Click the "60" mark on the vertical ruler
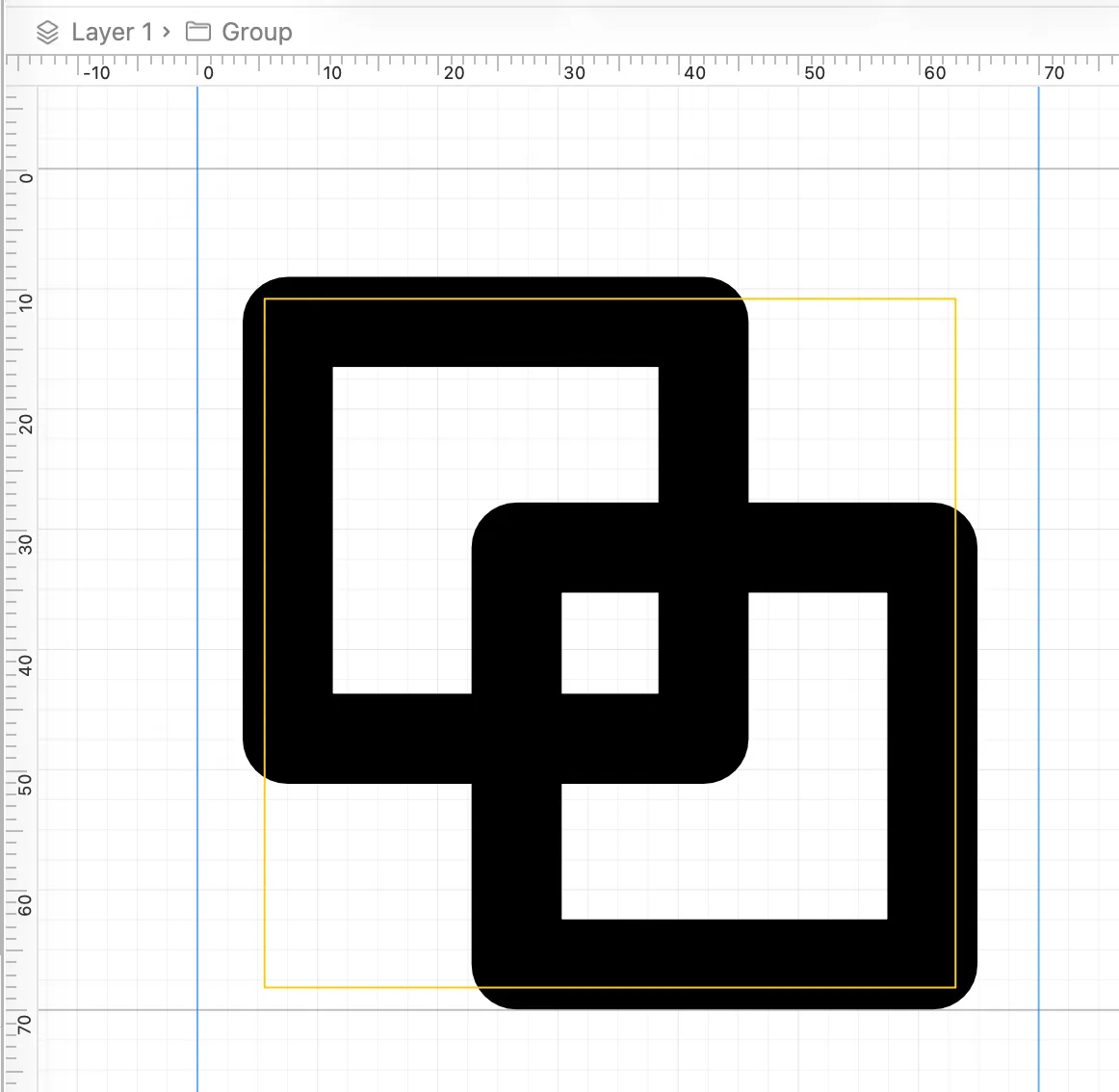Screen dimensions: 1119x1092 pyautogui.click(x=26, y=905)
